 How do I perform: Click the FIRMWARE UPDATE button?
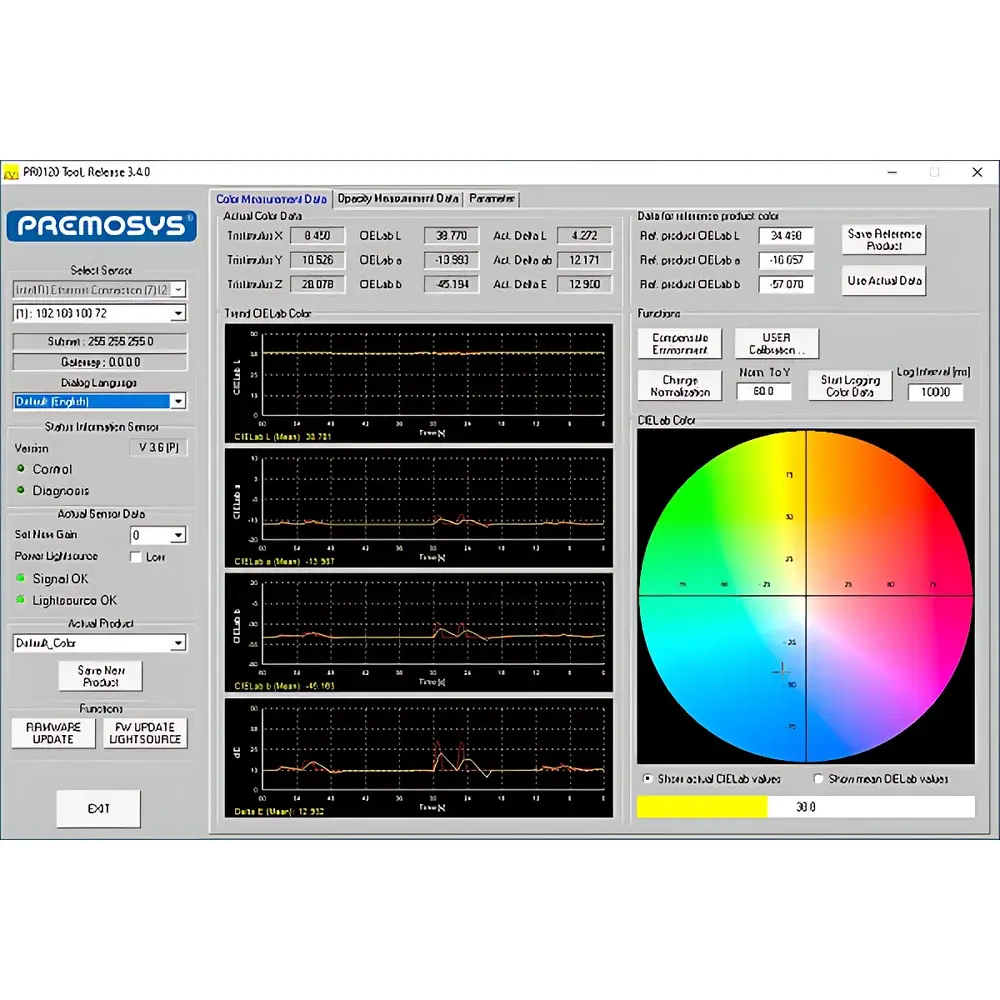[x=52, y=732]
